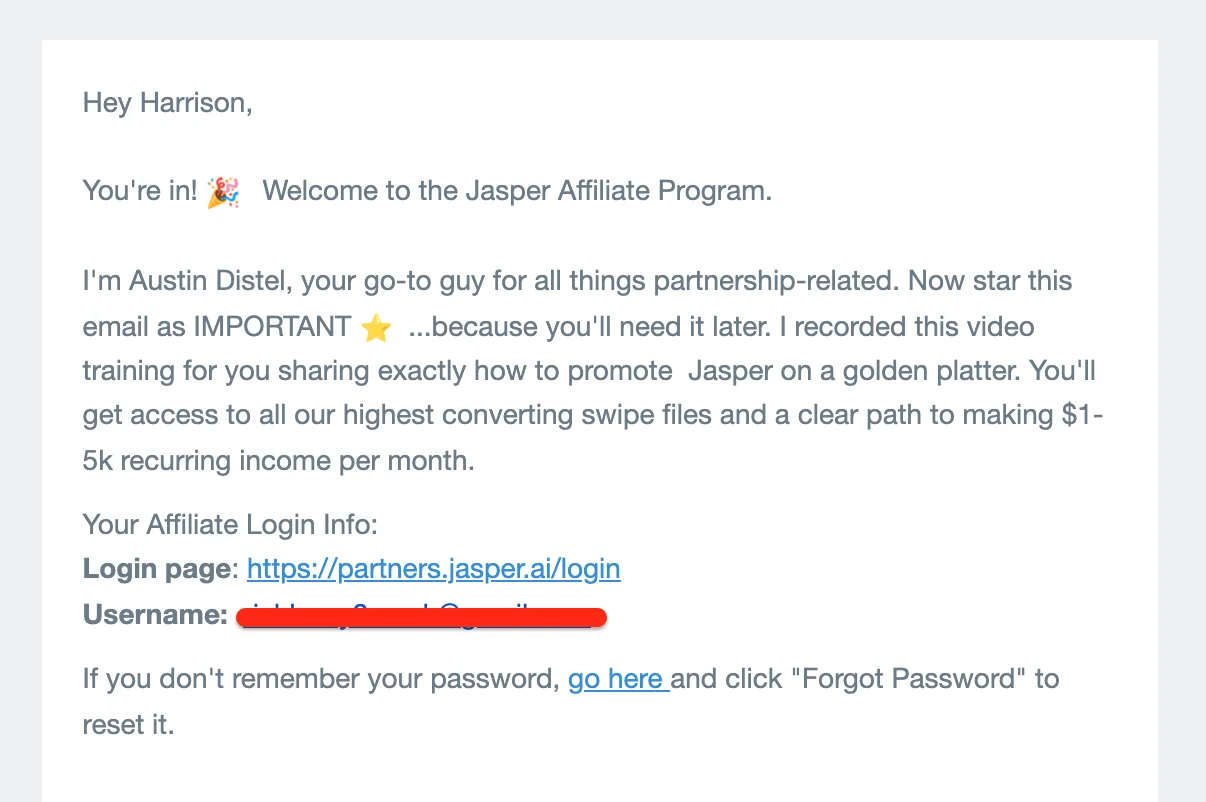Click the phrase "partnership-related" in the intro
Screen dimensions: 1206x802
point(776,281)
